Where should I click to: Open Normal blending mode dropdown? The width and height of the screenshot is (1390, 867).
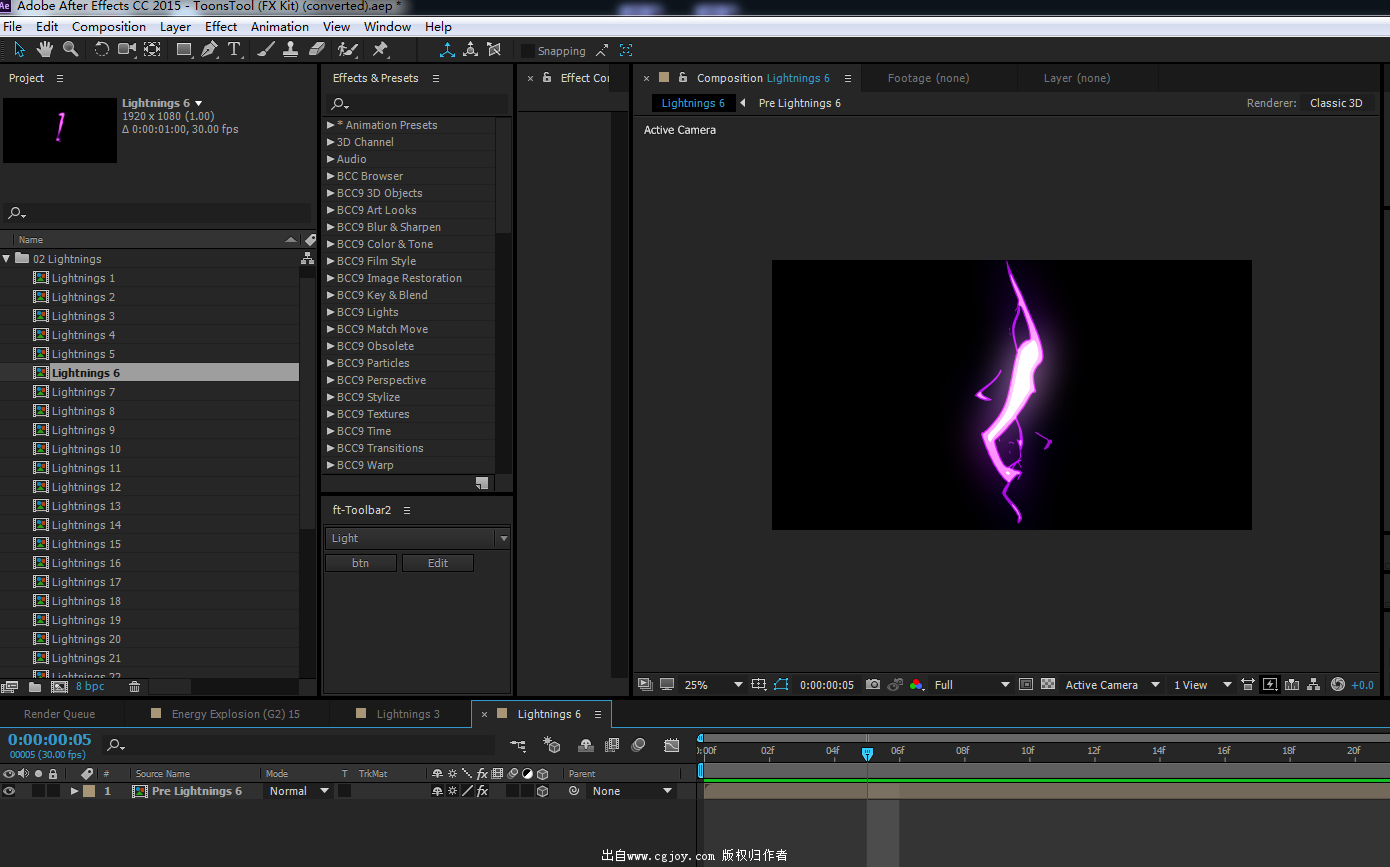298,791
